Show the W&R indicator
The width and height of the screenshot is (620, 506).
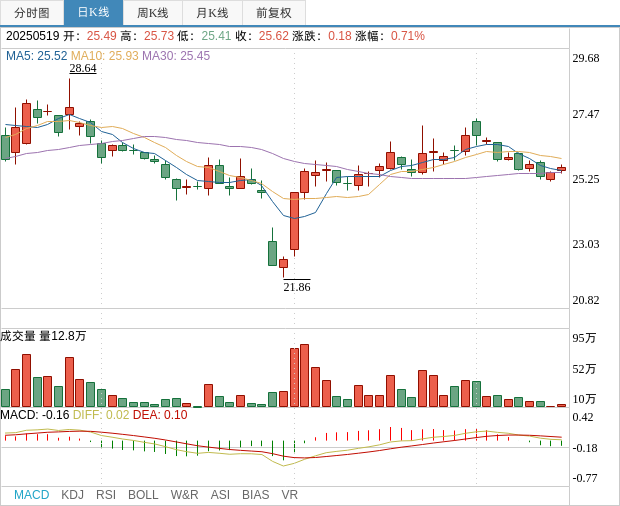tap(184, 495)
